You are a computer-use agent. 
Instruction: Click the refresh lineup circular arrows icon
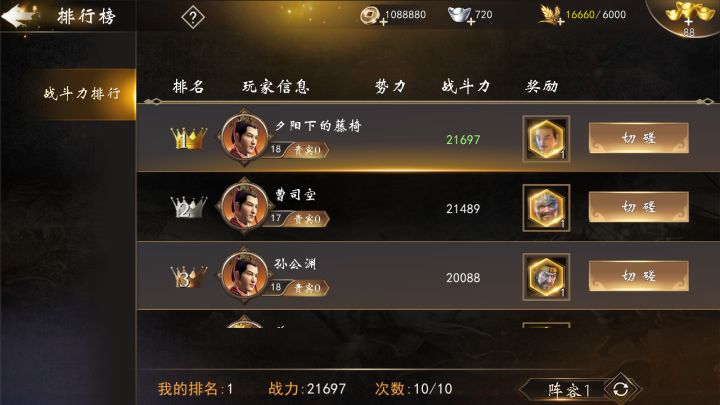point(621,389)
